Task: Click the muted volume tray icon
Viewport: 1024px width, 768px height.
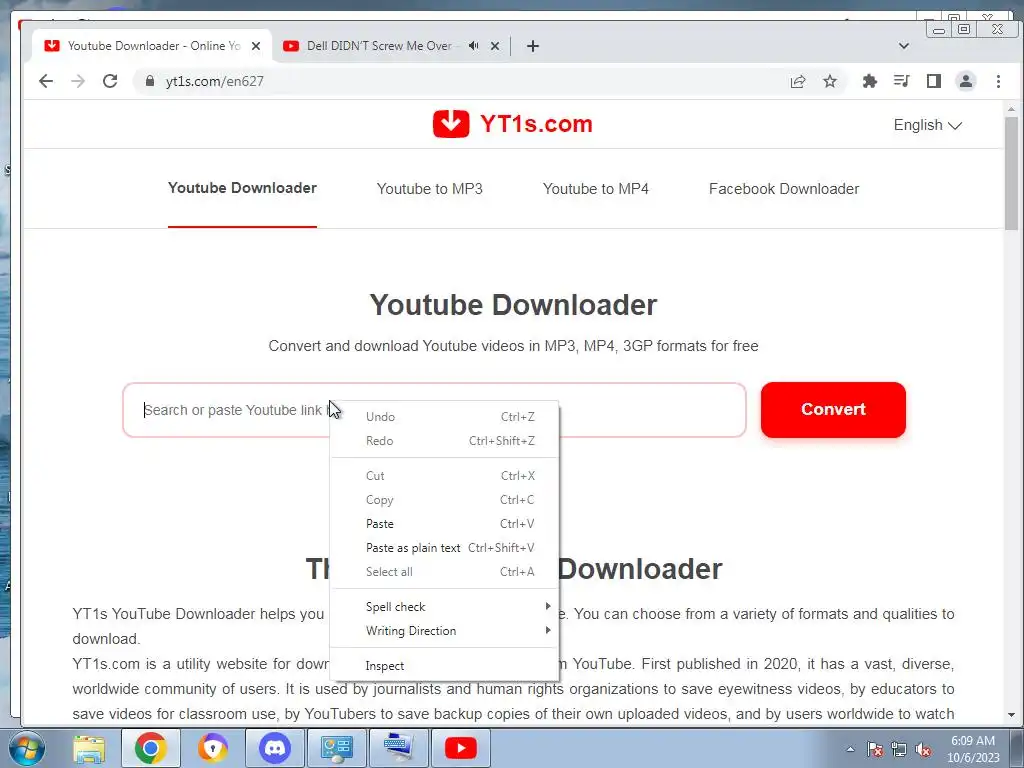Action: [x=923, y=750]
